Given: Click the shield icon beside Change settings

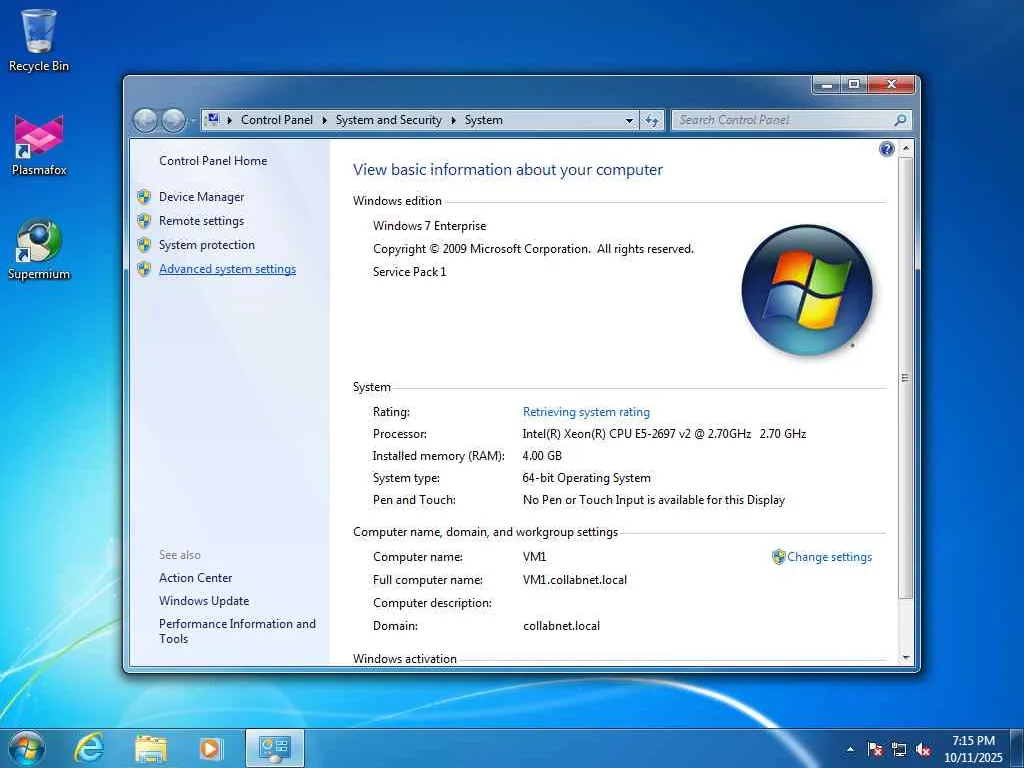Looking at the screenshot, I should point(778,557).
